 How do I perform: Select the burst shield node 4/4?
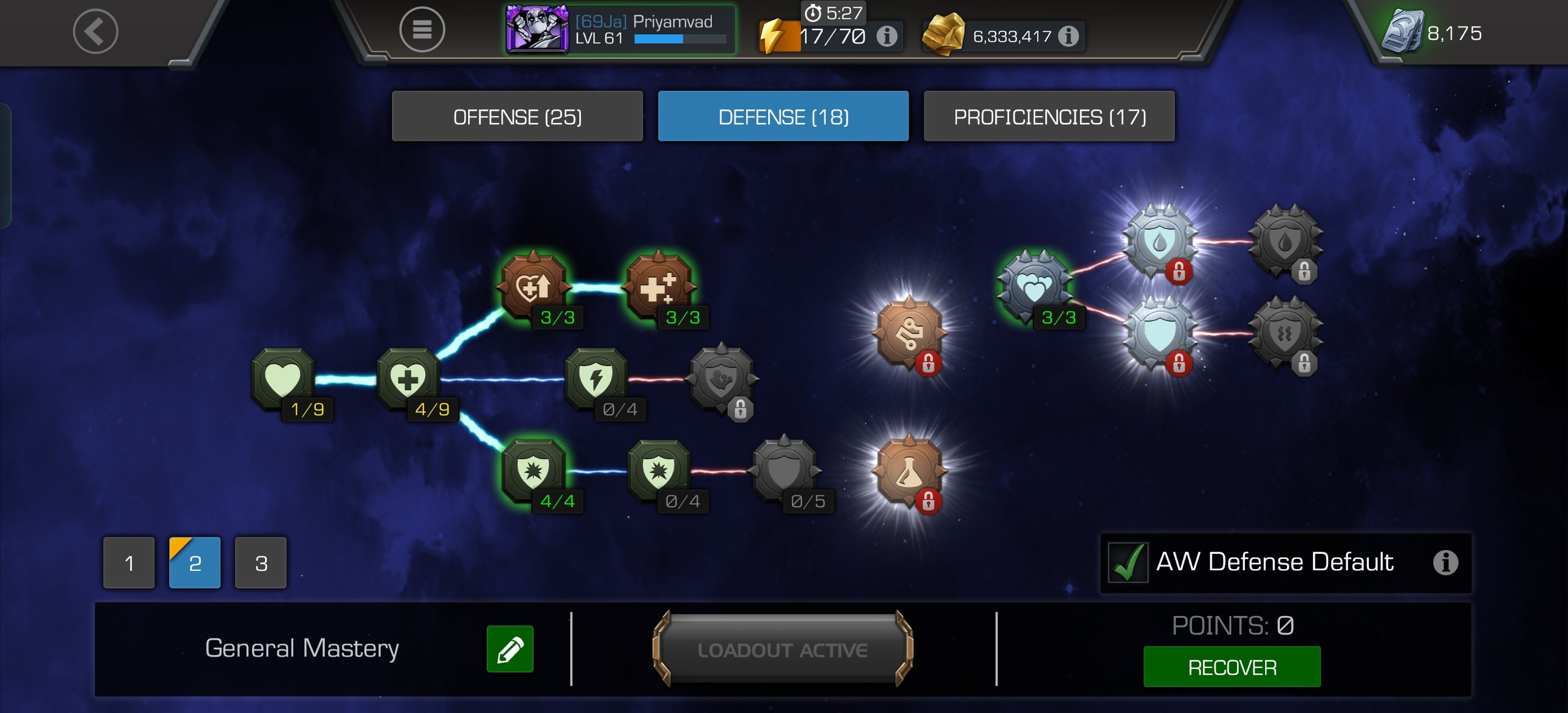click(534, 470)
